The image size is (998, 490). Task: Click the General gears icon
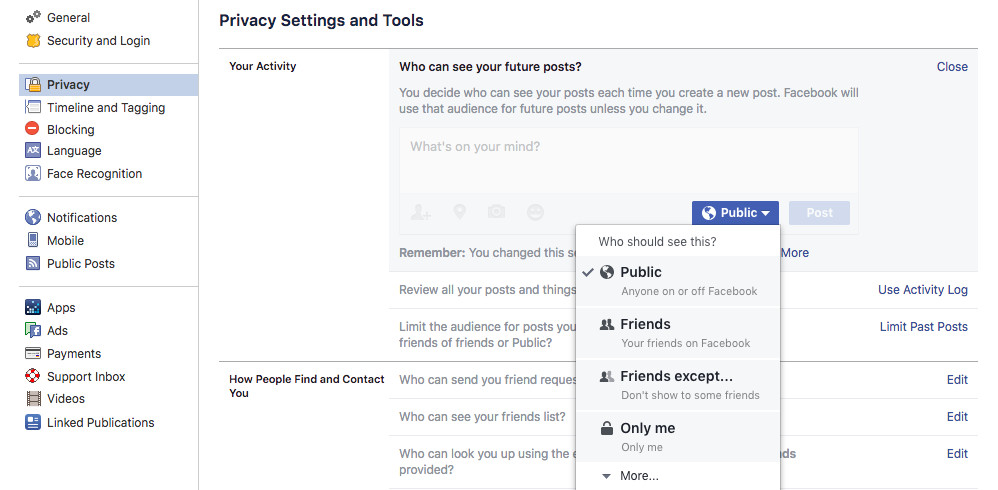(32, 17)
